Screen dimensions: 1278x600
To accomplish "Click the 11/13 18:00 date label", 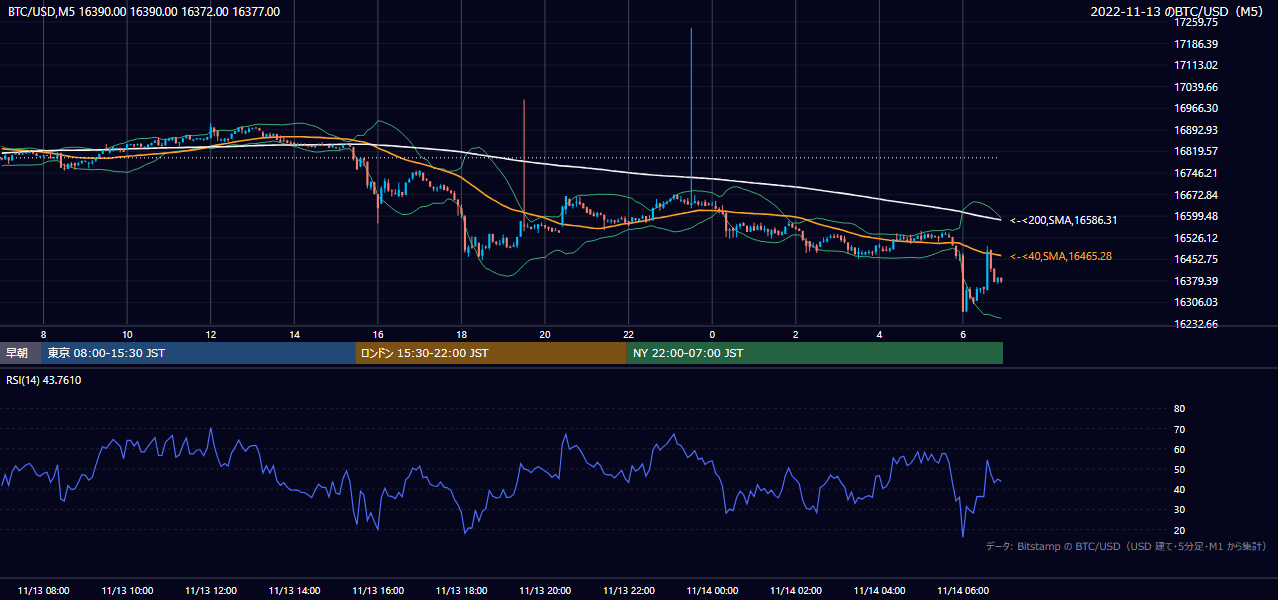I will (461, 591).
